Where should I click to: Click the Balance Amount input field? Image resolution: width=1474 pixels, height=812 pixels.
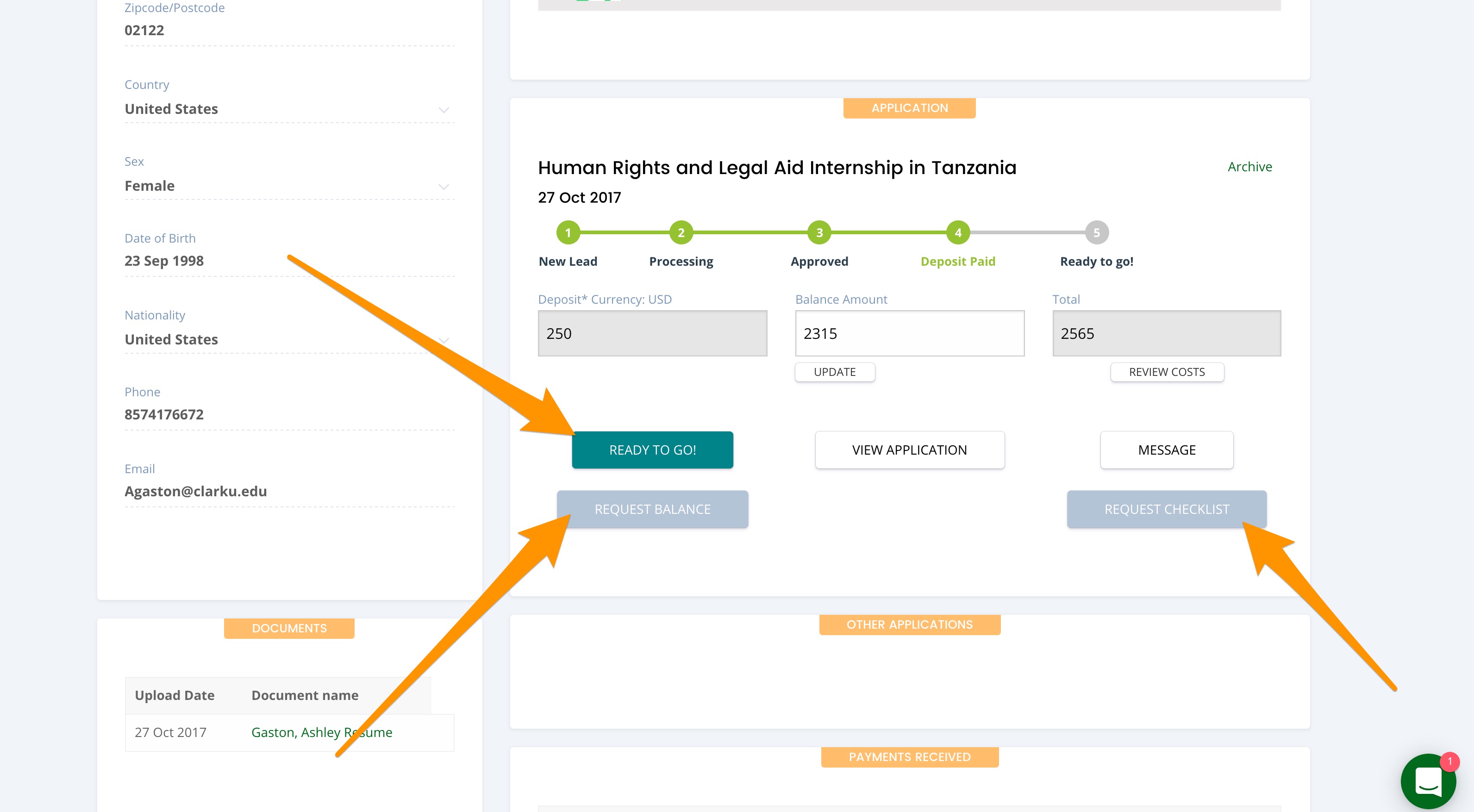click(x=909, y=334)
